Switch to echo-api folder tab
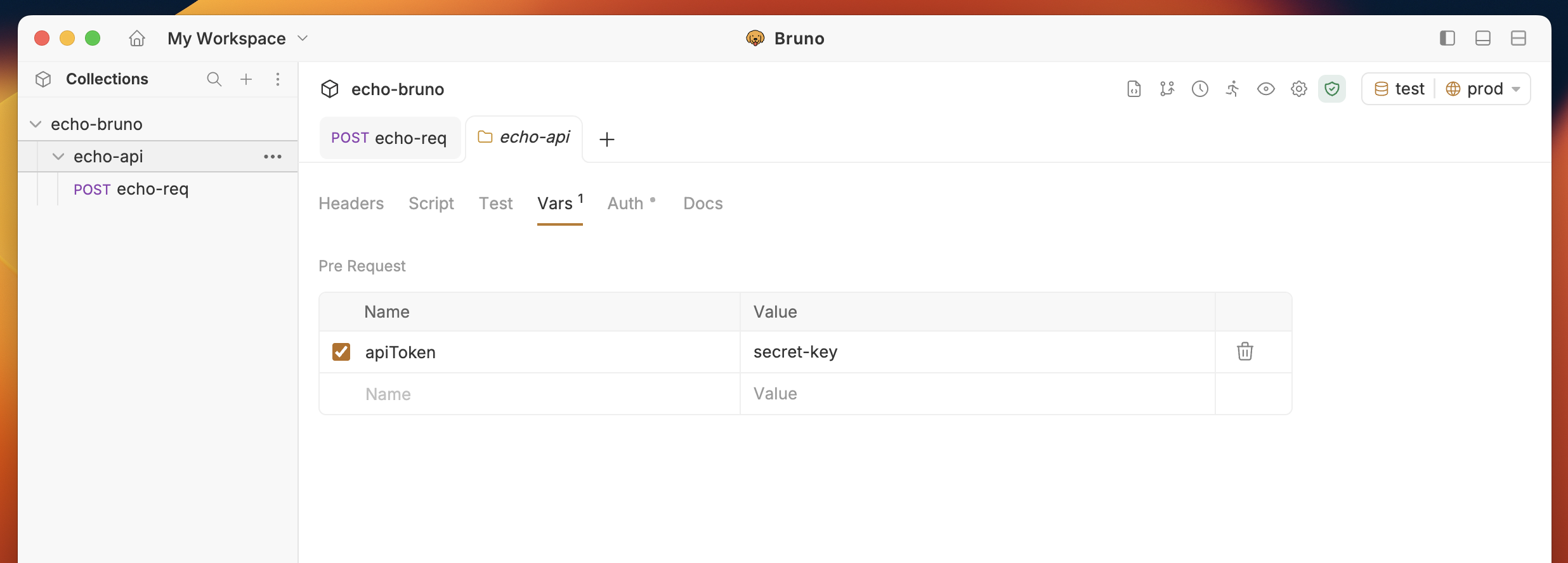The image size is (1568, 563). (524, 138)
